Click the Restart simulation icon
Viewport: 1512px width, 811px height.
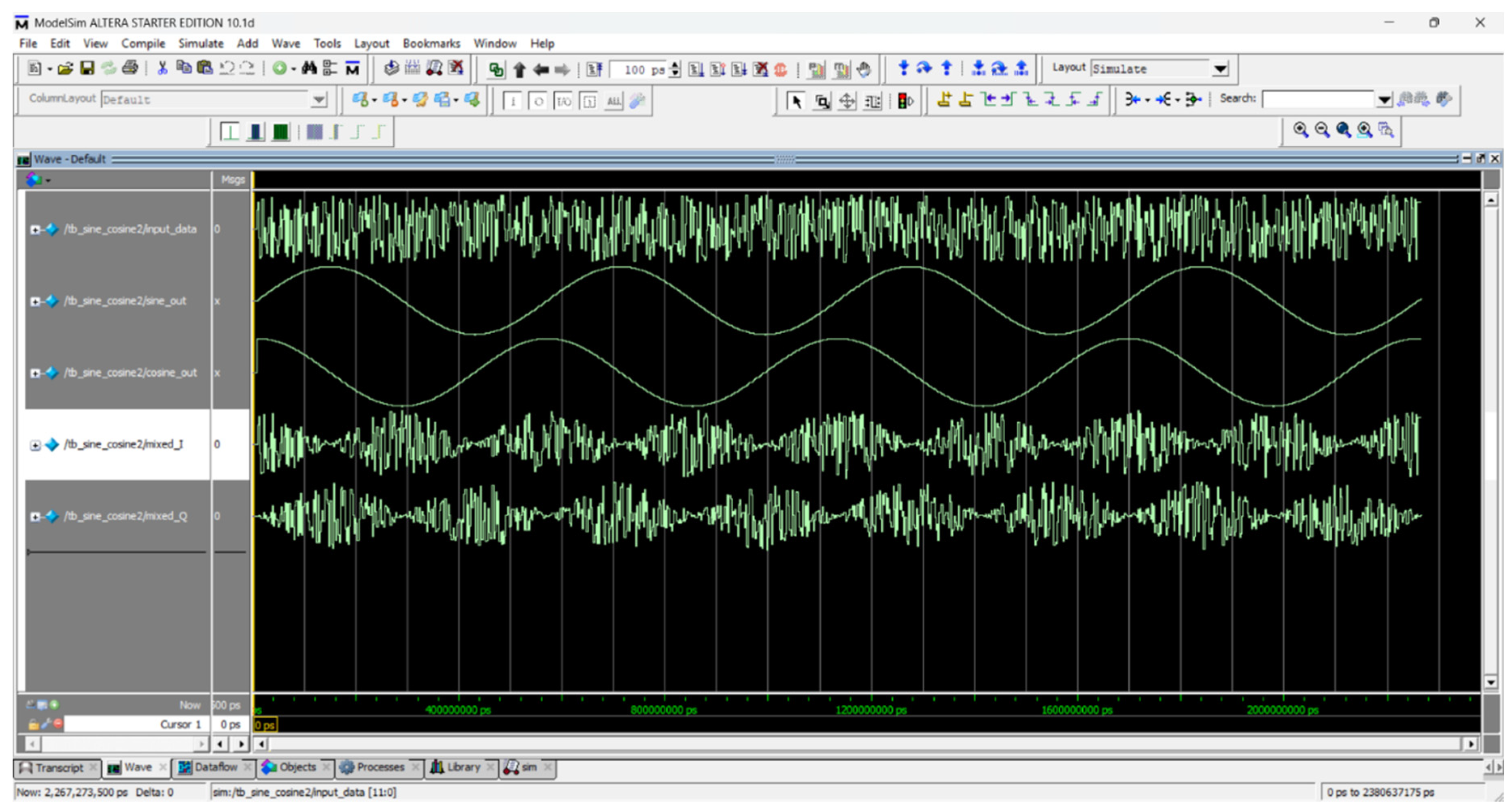click(594, 70)
